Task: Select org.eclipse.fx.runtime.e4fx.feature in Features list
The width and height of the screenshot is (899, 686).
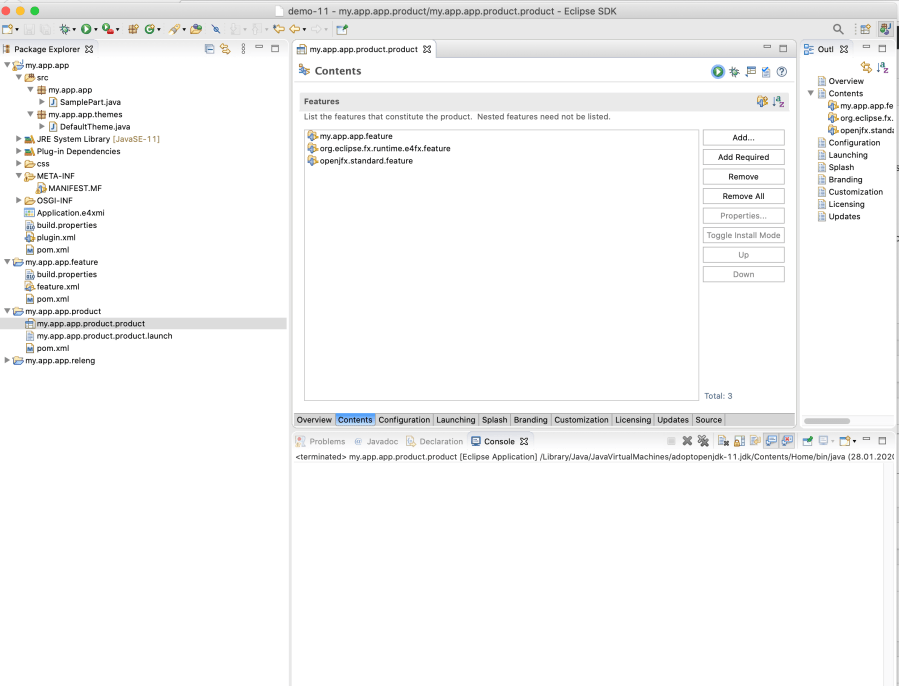Action: pyautogui.click(x=384, y=148)
